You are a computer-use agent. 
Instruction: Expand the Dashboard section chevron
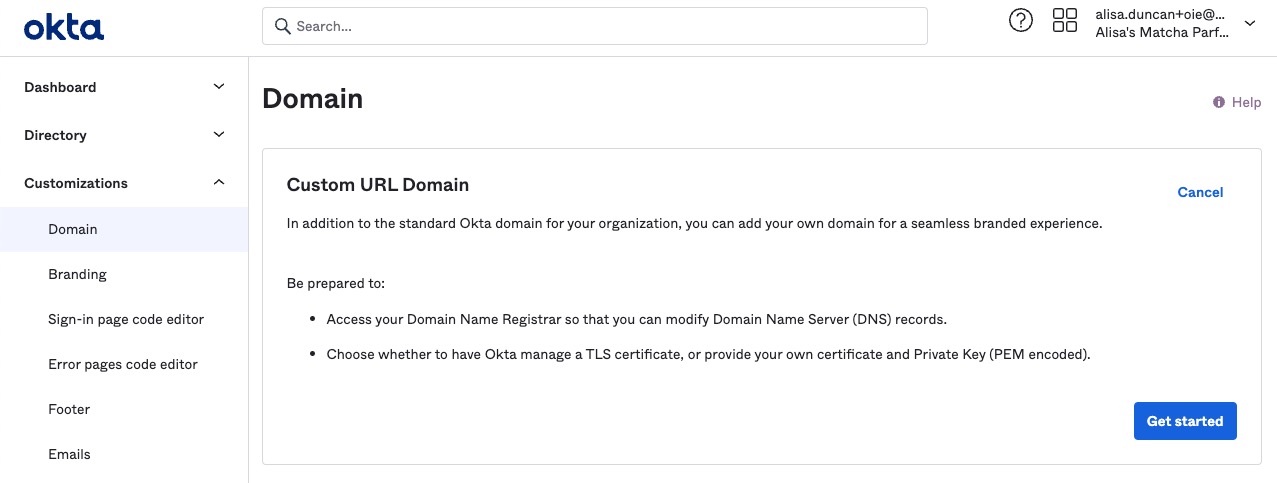[219, 87]
